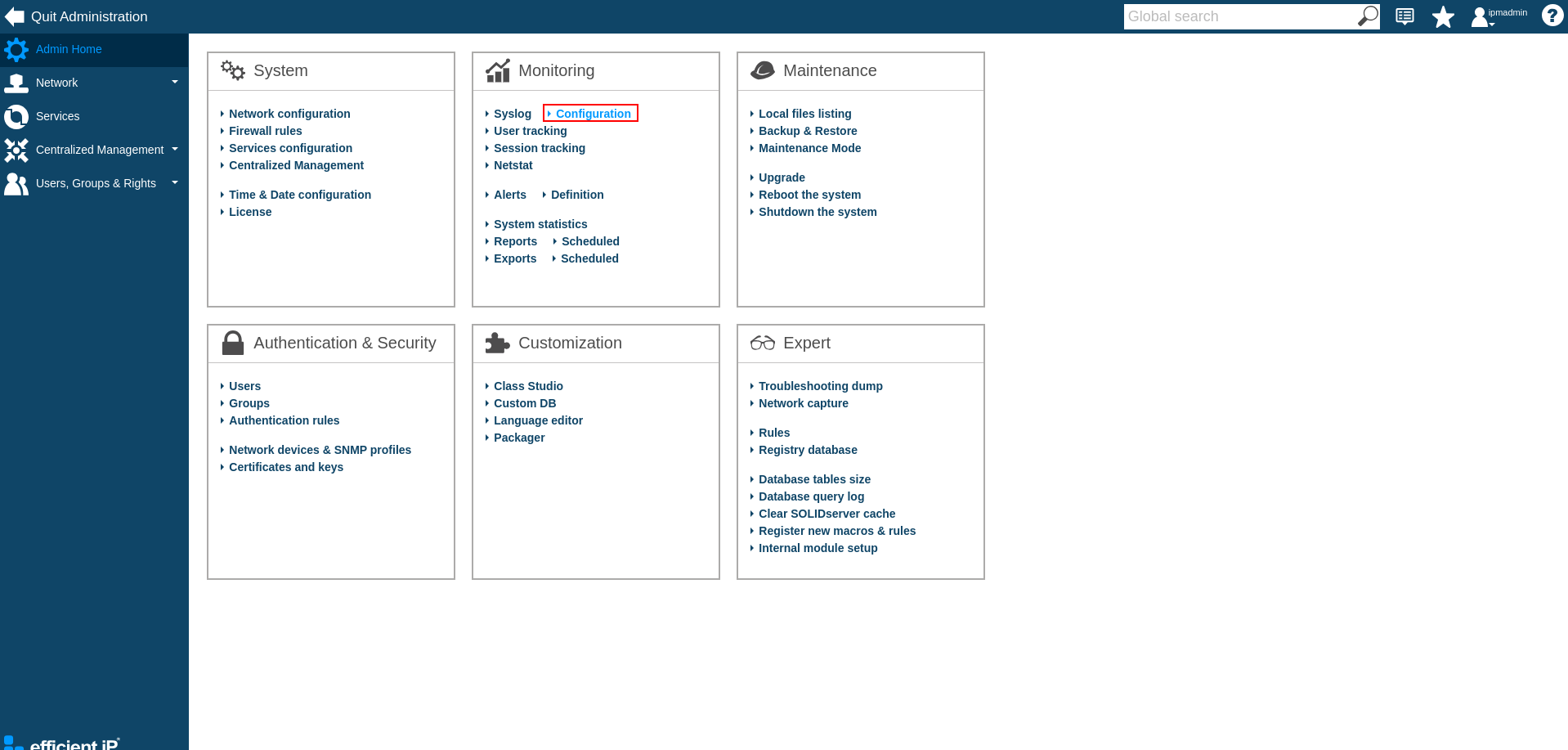
Task: Click the Quit Administration back arrow
Action: point(14,16)
